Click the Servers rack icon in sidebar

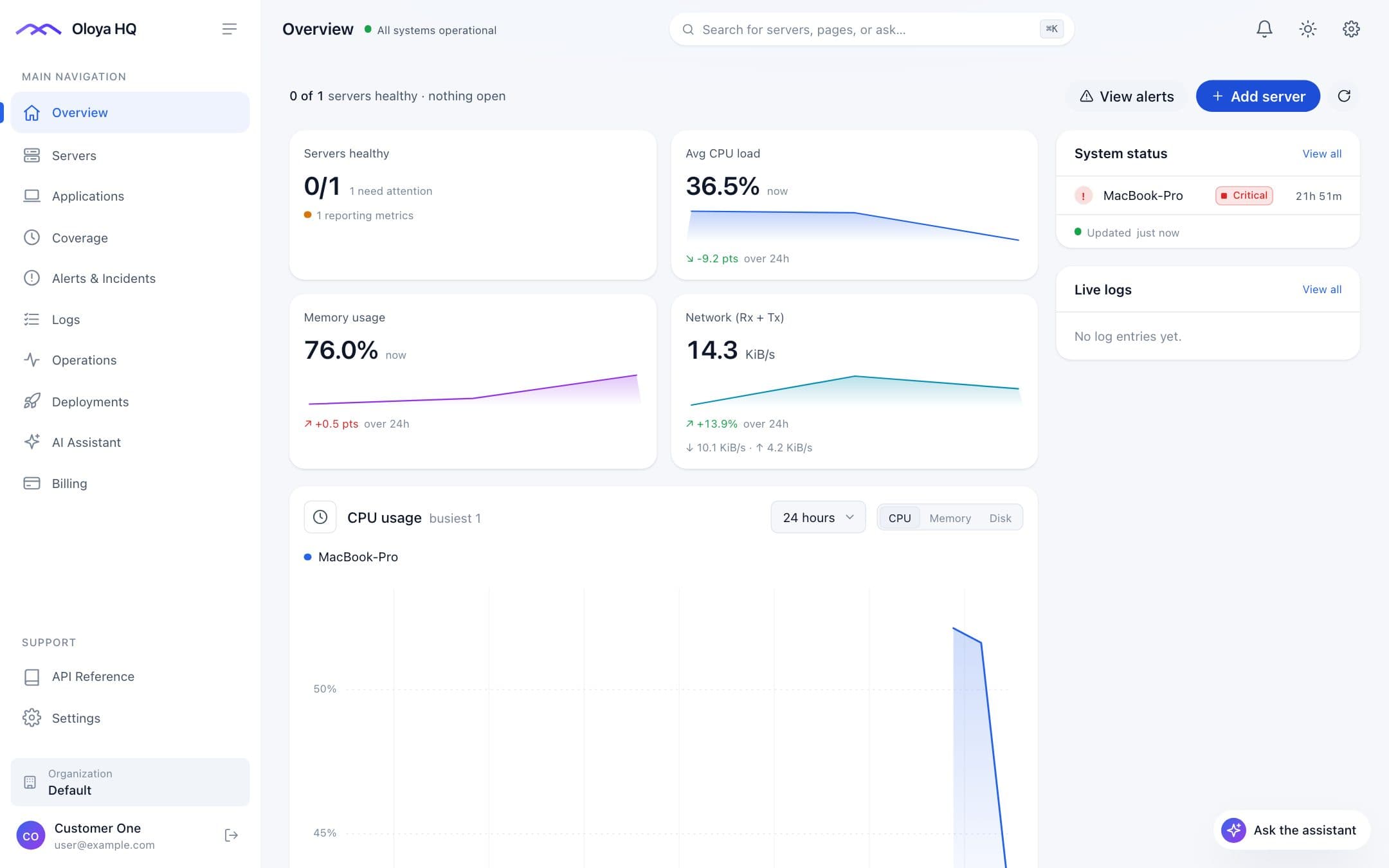click(32, 155)
